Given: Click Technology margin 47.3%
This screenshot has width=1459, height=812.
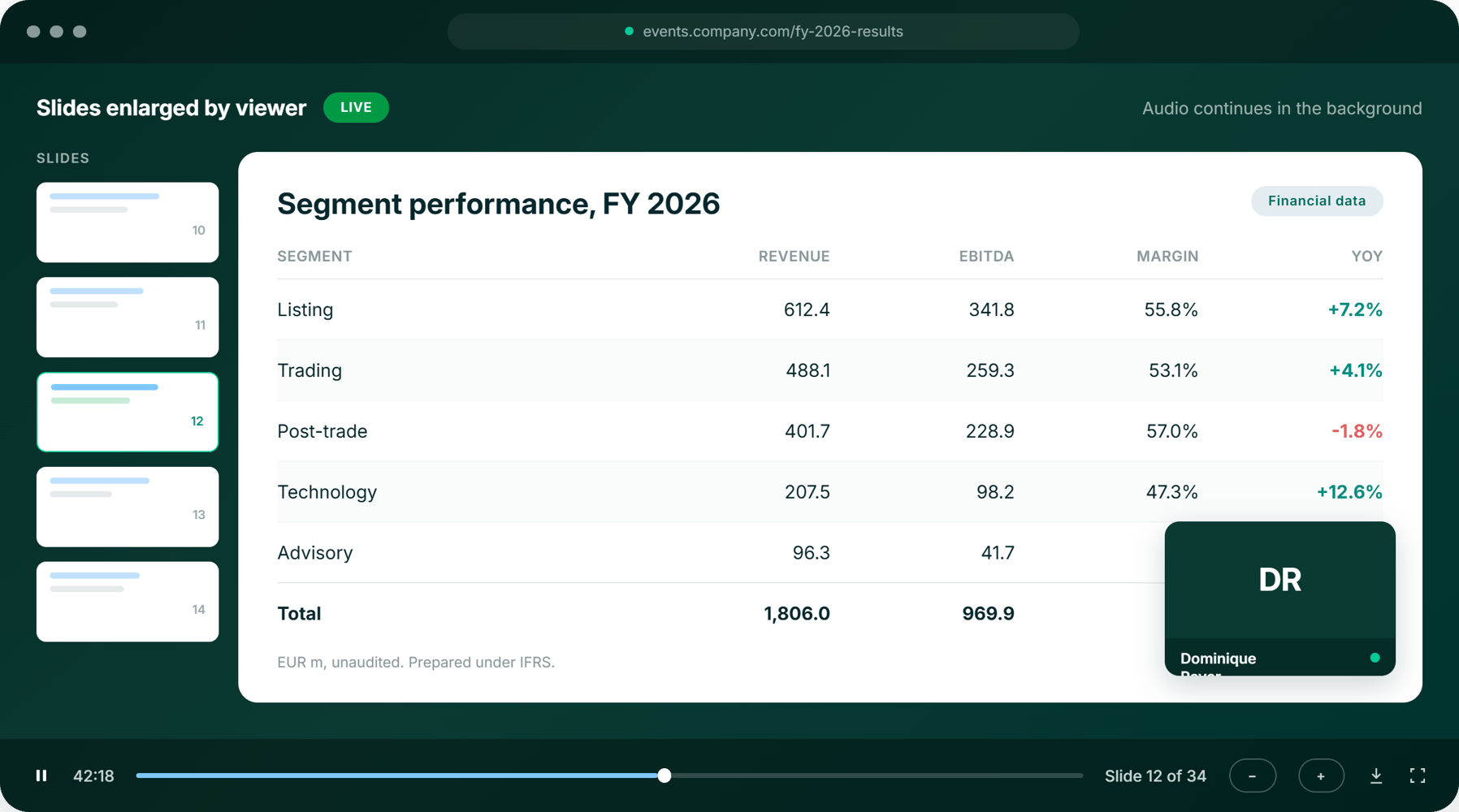Looking at the screenshot, I should click(1172, 492).
